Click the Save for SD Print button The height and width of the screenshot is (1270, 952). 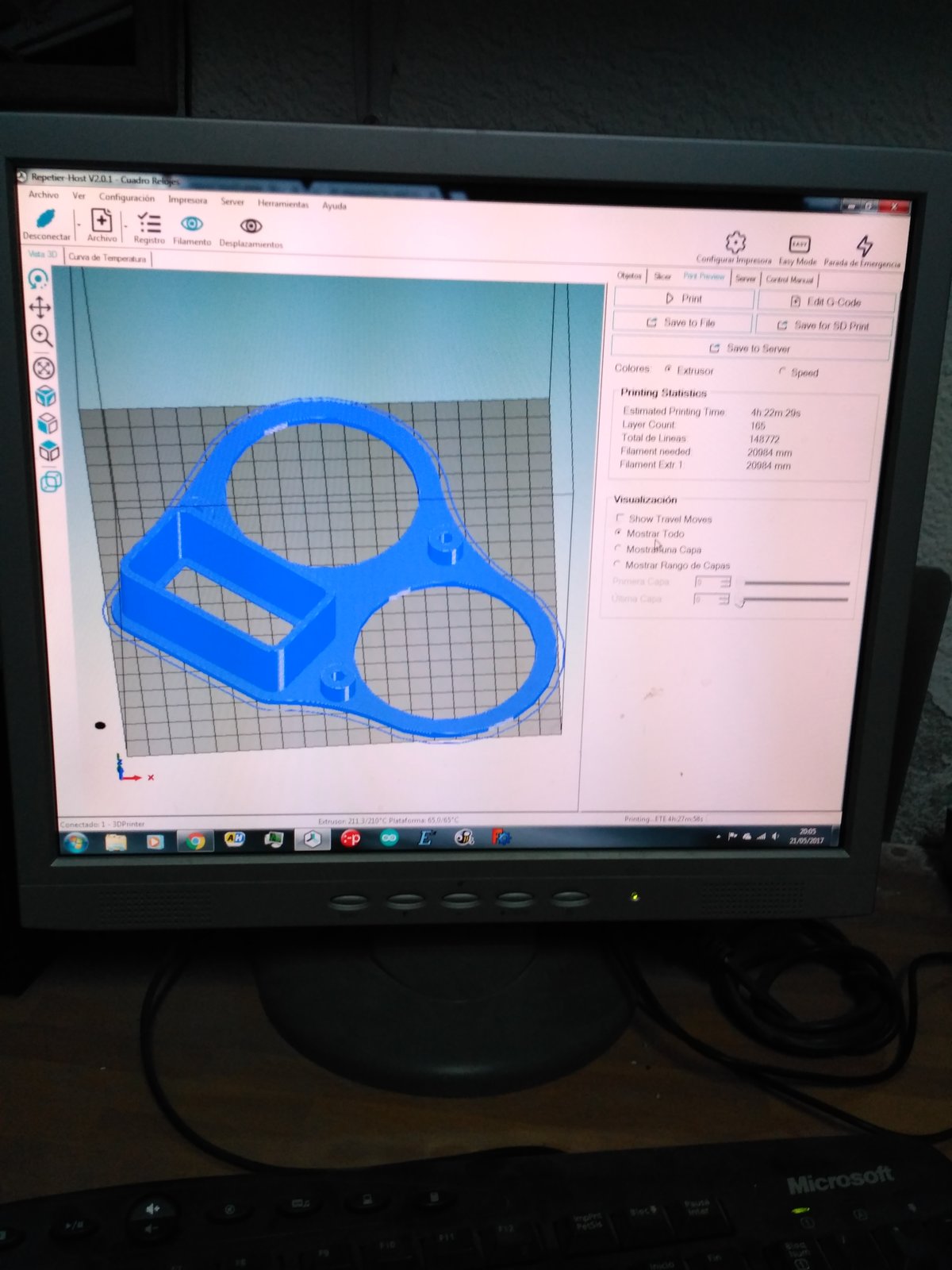(823, 325)
